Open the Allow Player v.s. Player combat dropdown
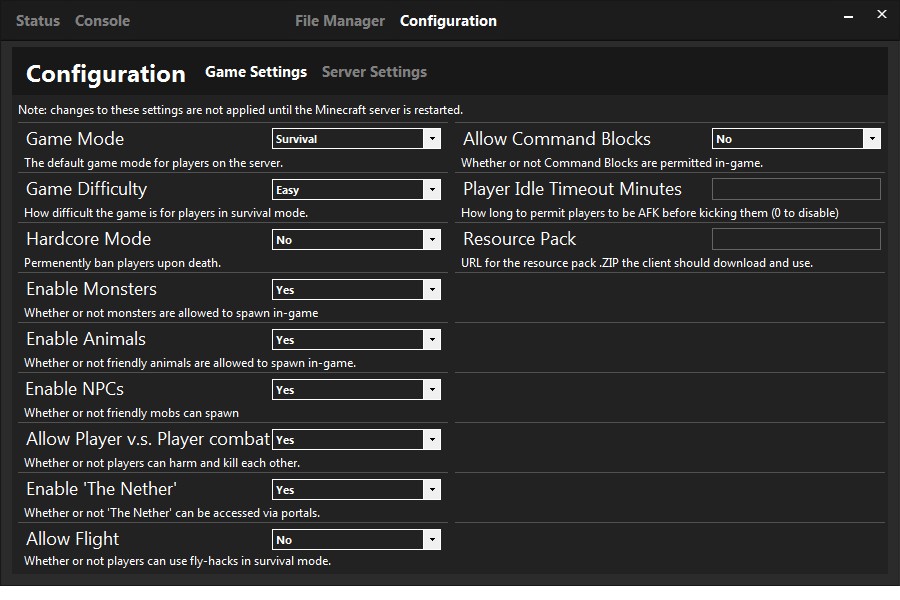This screenshot has height=600, width=900. [433, 439]
